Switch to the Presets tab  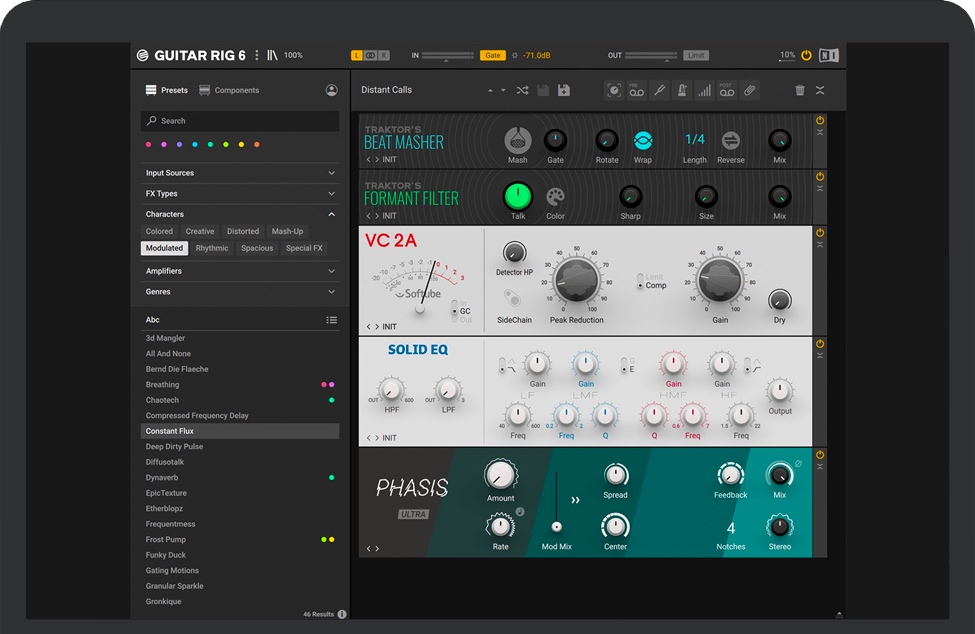(x=166, y=90)
